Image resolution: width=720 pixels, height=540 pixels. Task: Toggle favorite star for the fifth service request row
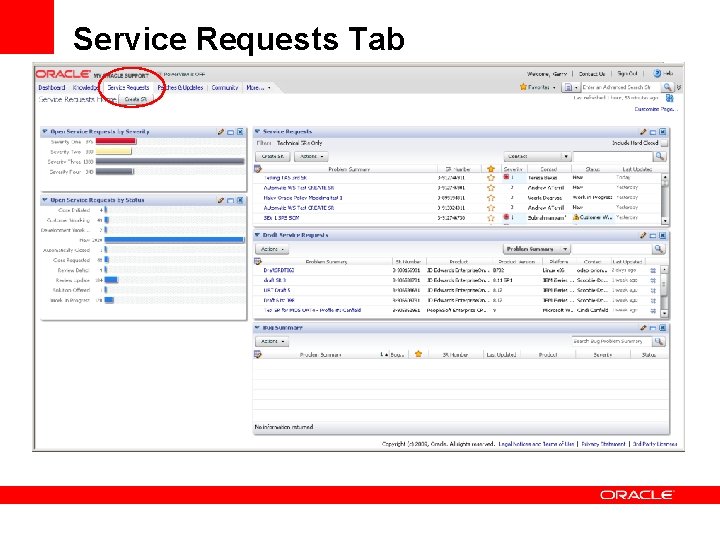click(x=491, y=218)
